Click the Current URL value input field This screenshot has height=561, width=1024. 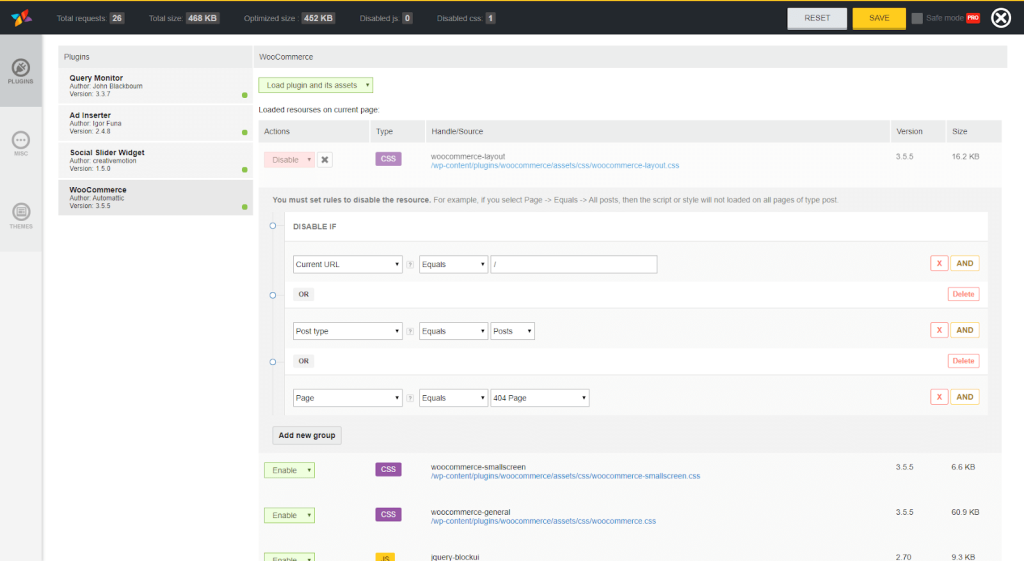point(573,264)
